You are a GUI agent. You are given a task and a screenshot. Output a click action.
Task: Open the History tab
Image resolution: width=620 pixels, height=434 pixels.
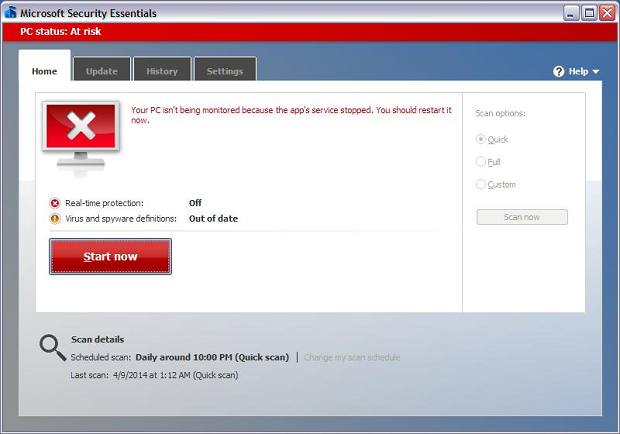pyautogui.click(x=162, y=70)
